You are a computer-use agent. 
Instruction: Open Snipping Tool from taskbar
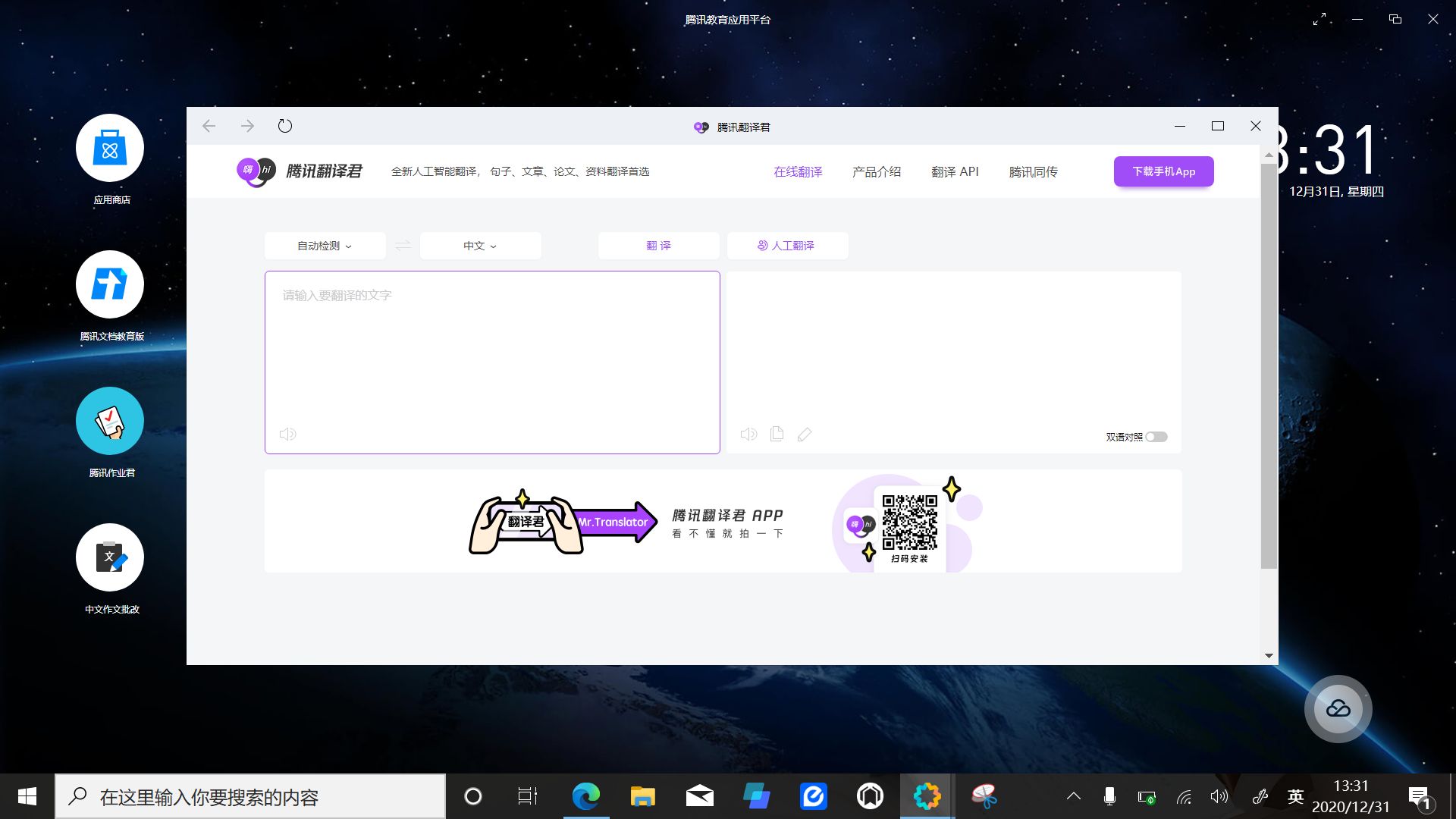[984, 796]
